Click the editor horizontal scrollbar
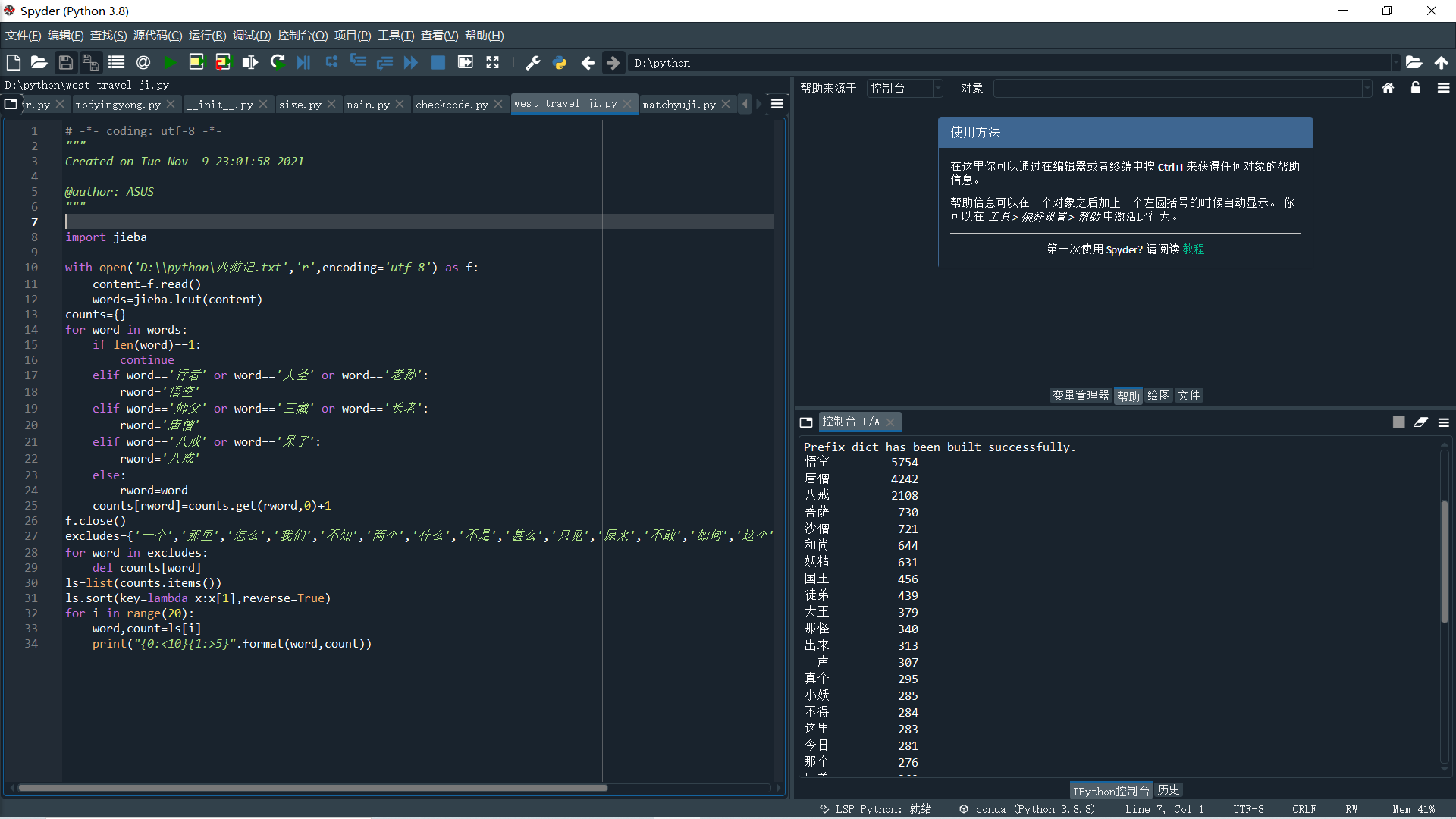Image resolution: width=1456 pixels, height=819 pixels. tap(312, 788)
